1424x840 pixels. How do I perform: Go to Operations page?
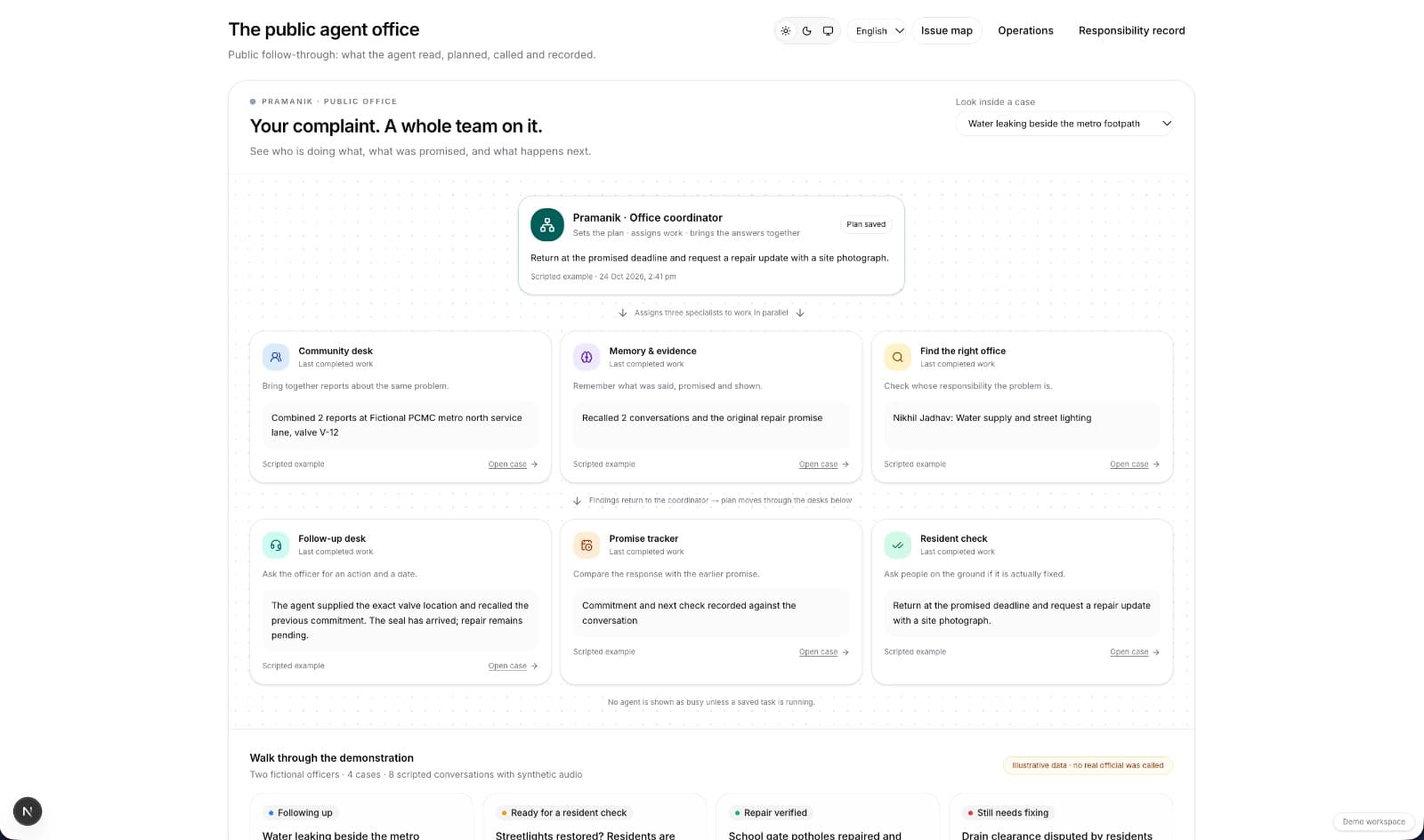coord(1025,30)
